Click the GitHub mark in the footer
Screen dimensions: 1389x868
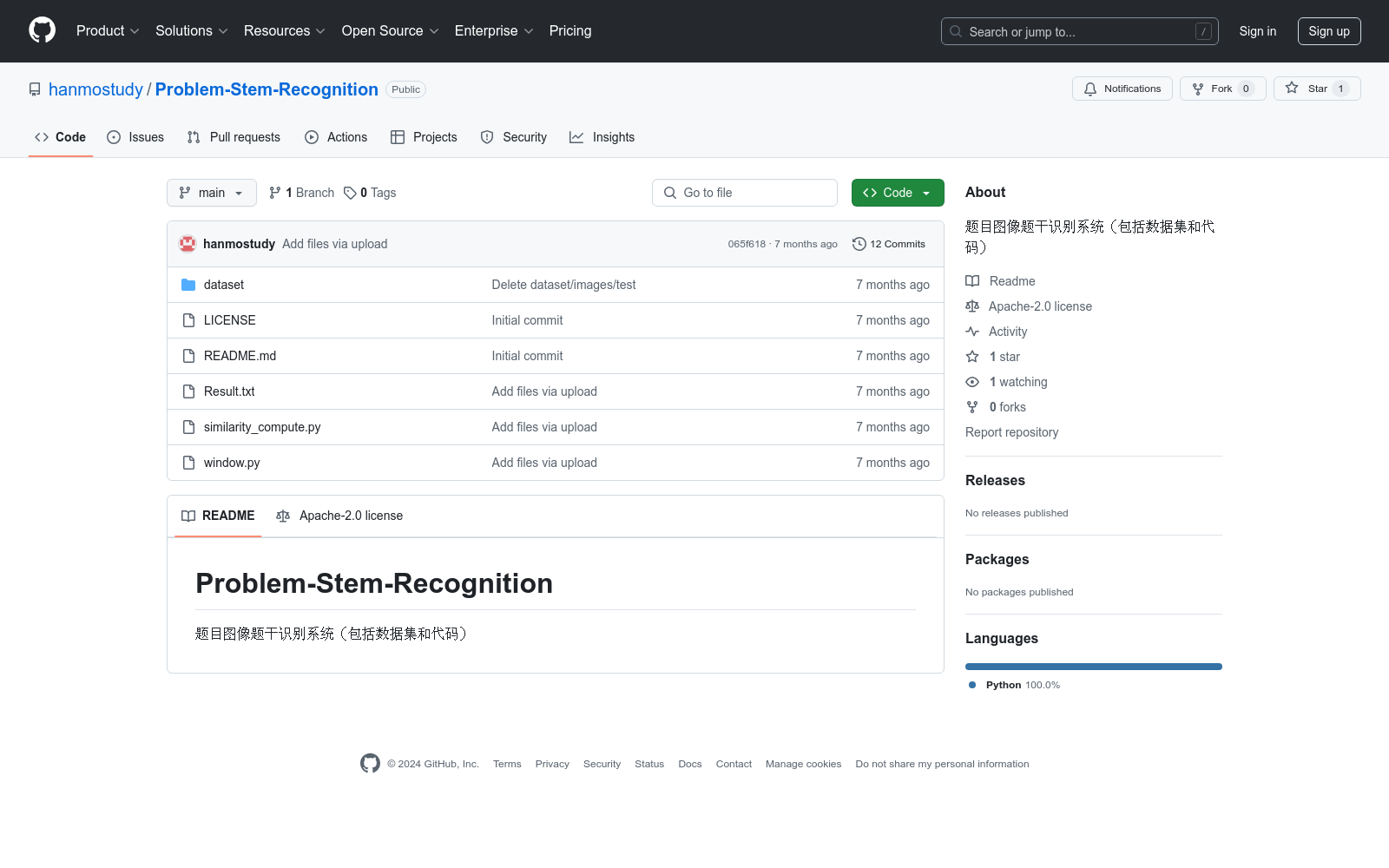point(370,764)
